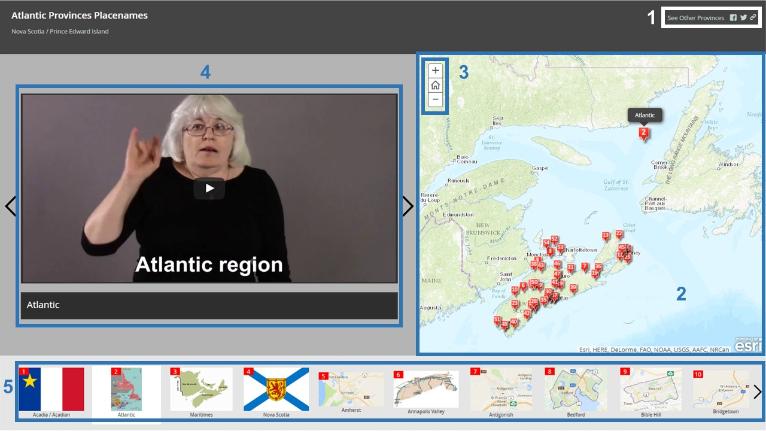This screenshot has width=766, height=431.
Task: Go to previous place with left arrow
Action: 10,206
